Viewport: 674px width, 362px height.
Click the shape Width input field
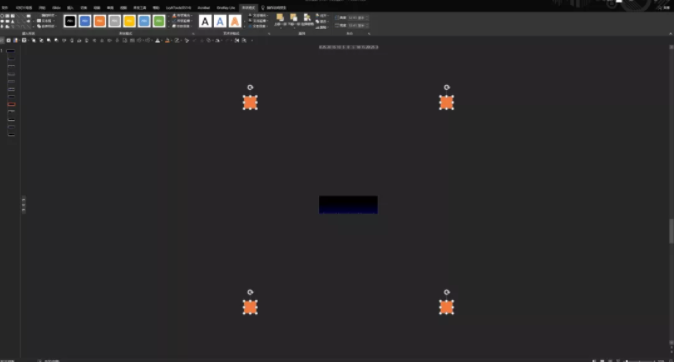pyautogui.click(x=358, y=25)
